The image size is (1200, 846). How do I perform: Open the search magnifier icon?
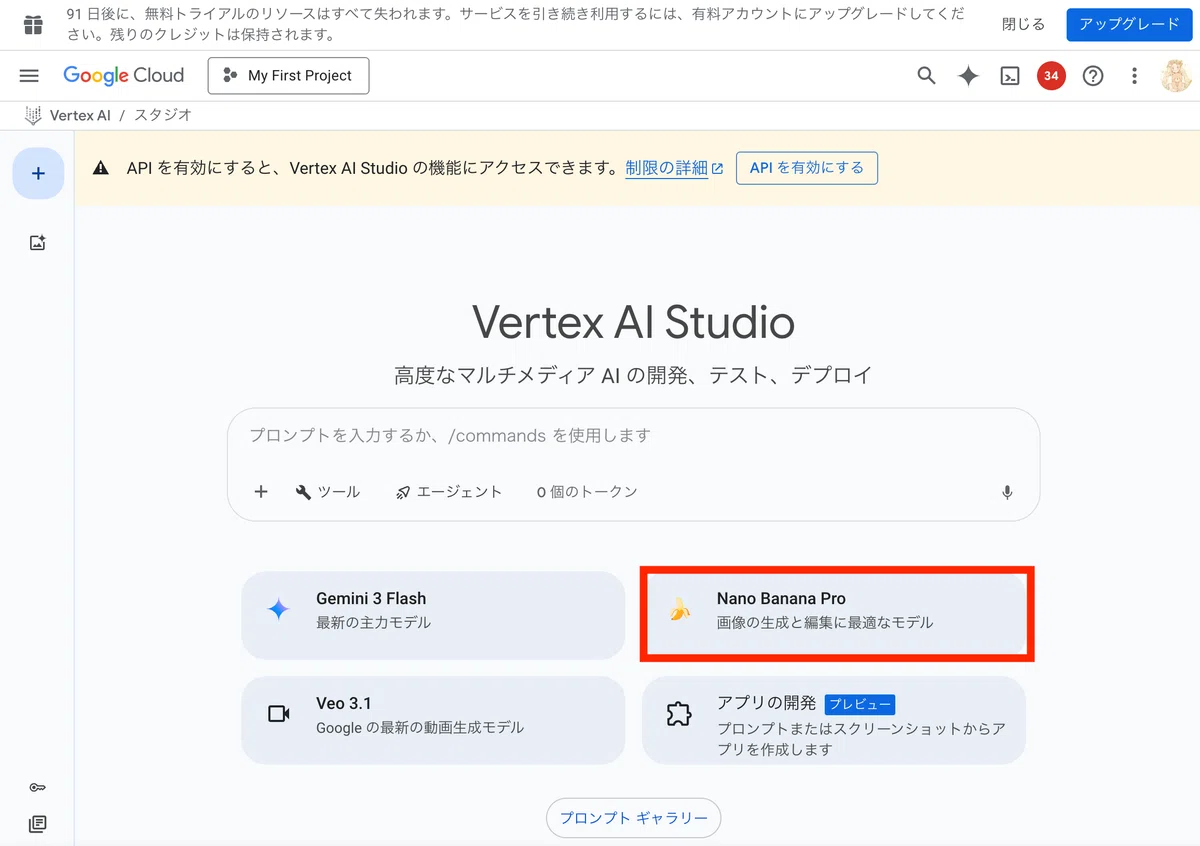pos(927,76)
